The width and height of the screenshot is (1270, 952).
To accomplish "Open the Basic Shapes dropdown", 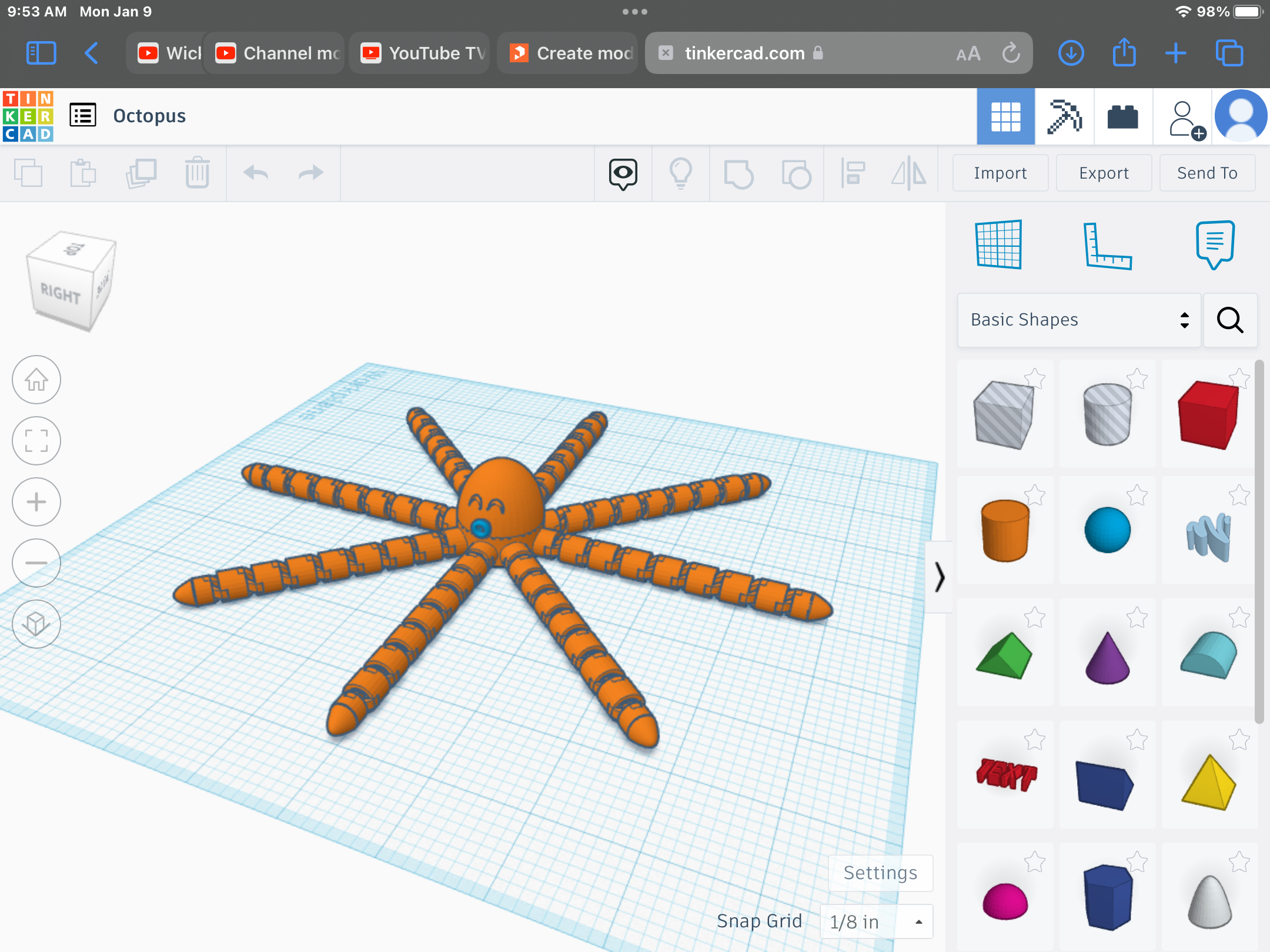I will pyautogui.click(x=1079, y=320).
